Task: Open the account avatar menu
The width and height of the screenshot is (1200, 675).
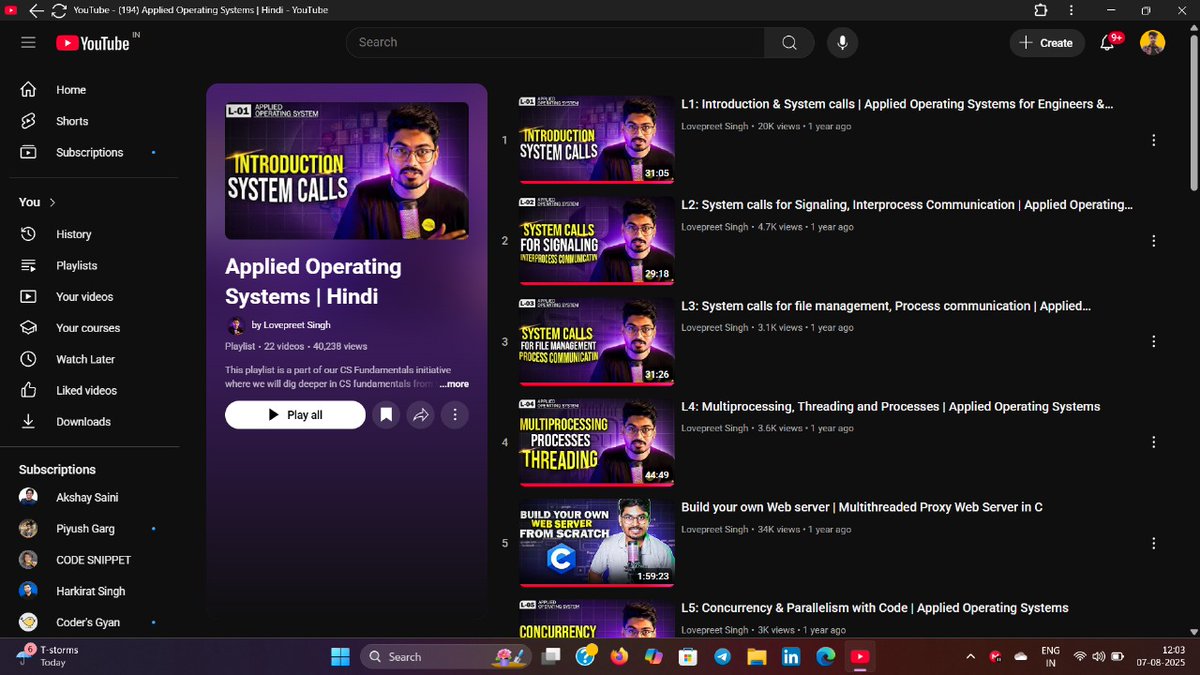Action: click(x=1153, y=42)
